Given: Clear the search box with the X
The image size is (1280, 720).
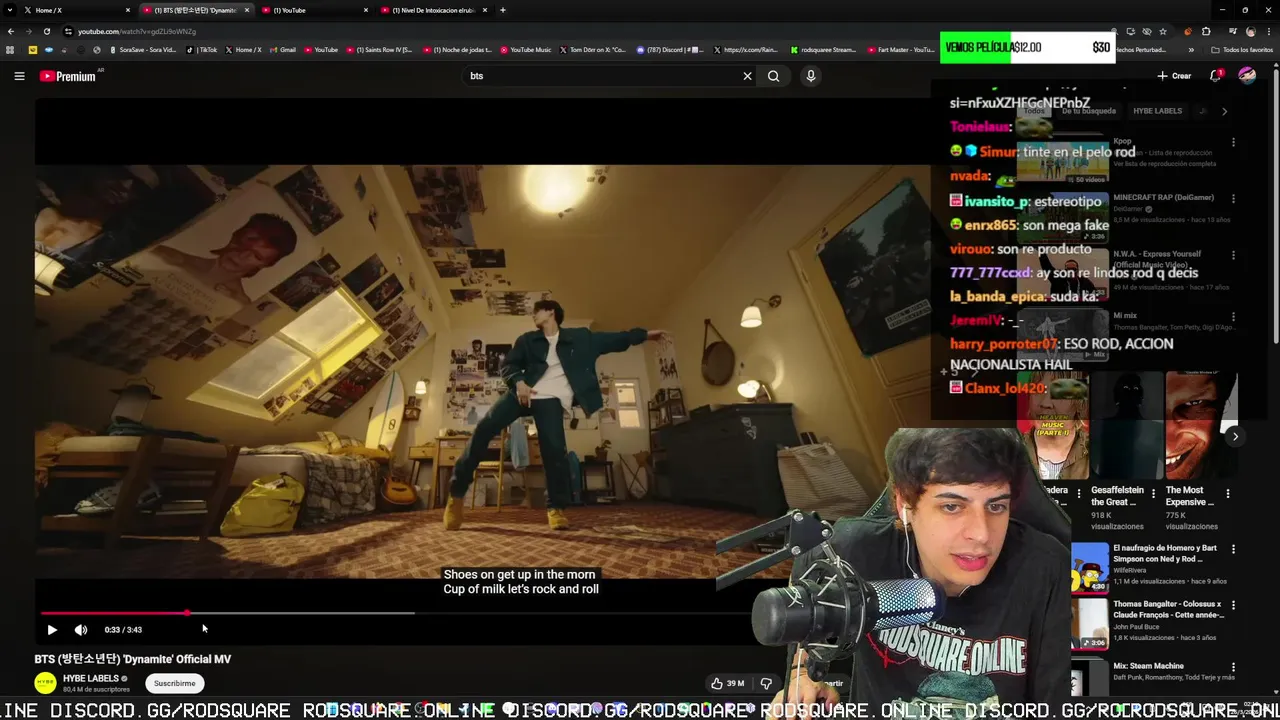Looking at the screenshot, I should click(x=747, y=76).
